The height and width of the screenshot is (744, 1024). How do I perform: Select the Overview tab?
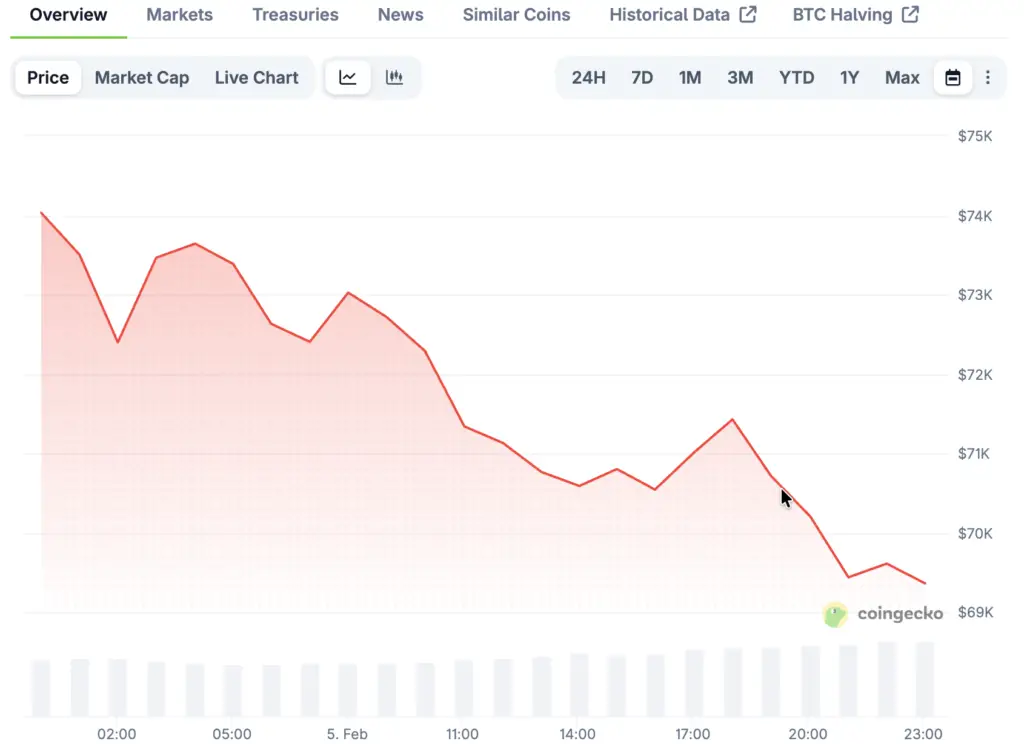(x=68, y=15)
